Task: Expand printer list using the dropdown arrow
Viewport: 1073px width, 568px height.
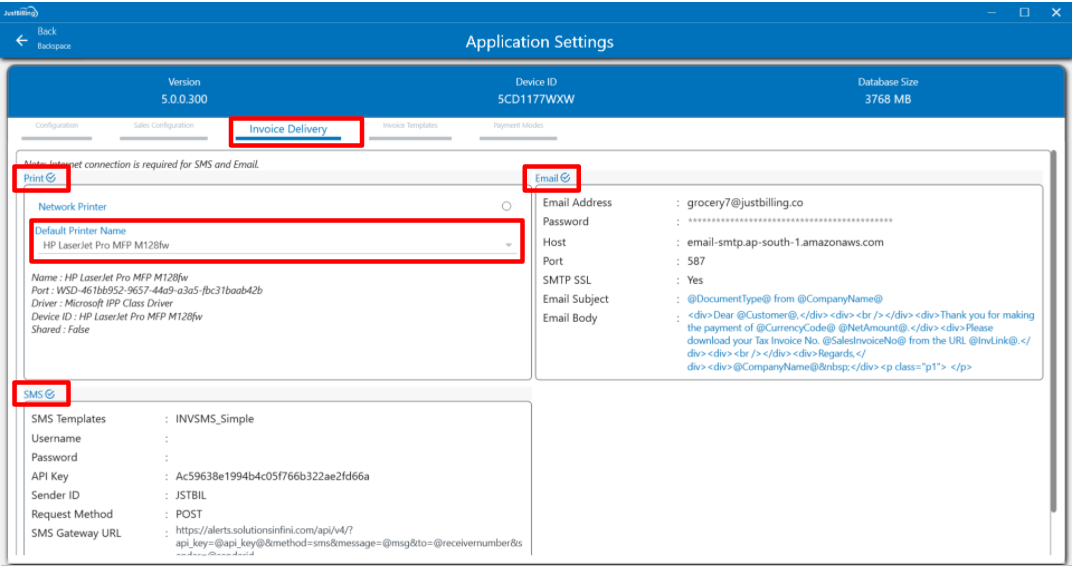Action: click(508, 245)
